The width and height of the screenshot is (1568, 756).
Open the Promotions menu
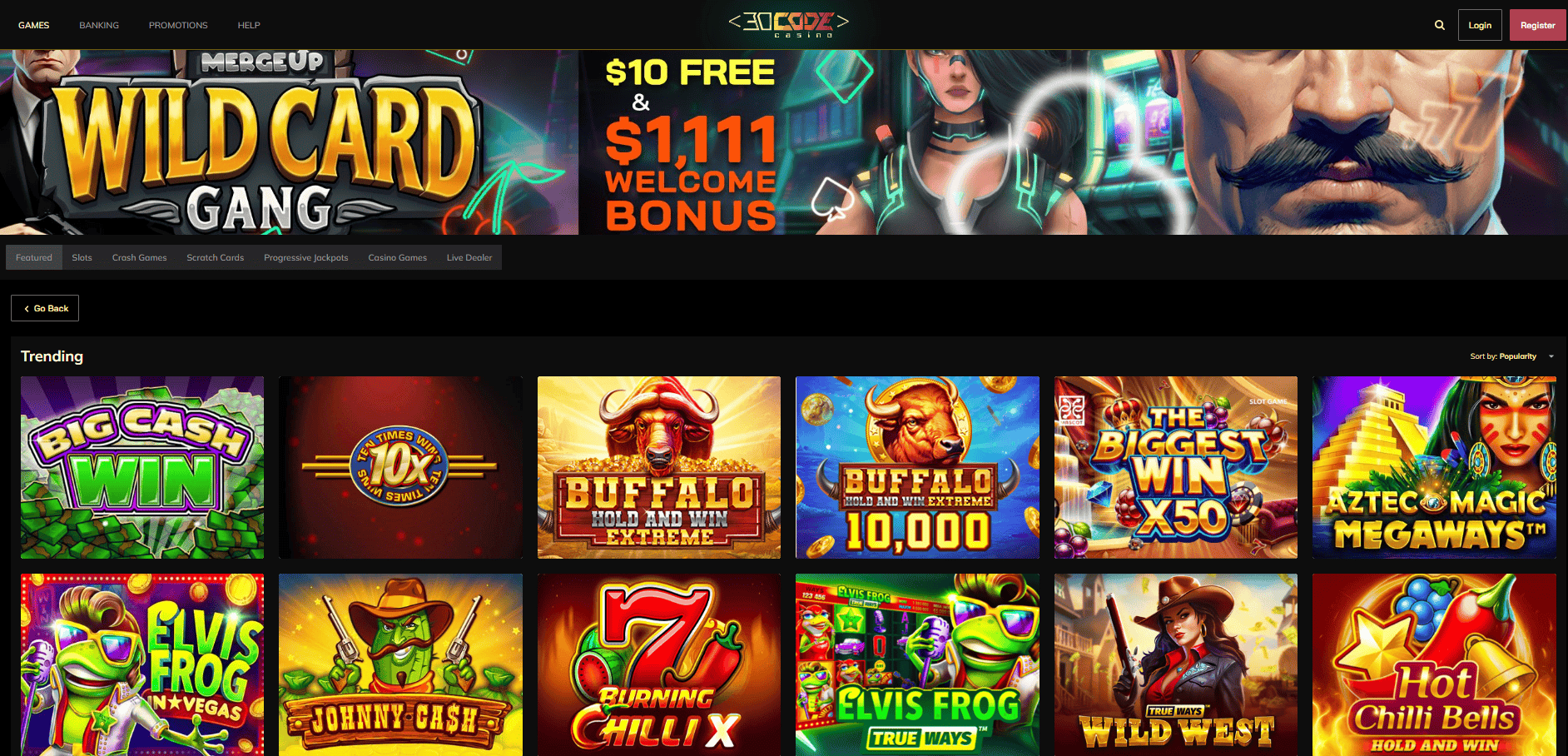178,25
